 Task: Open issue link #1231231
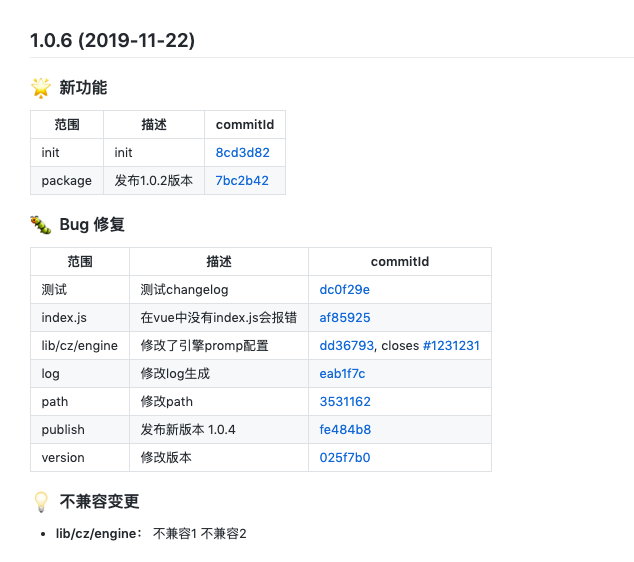451,346
